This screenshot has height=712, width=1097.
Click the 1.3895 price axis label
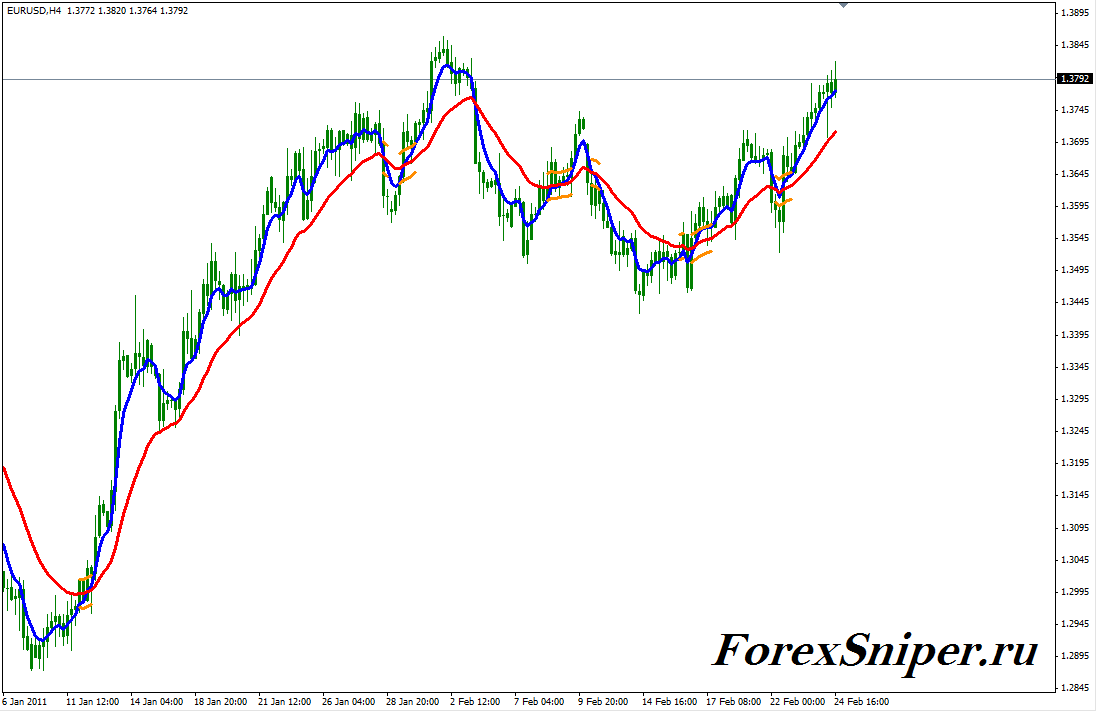(x=1074, y=13)
